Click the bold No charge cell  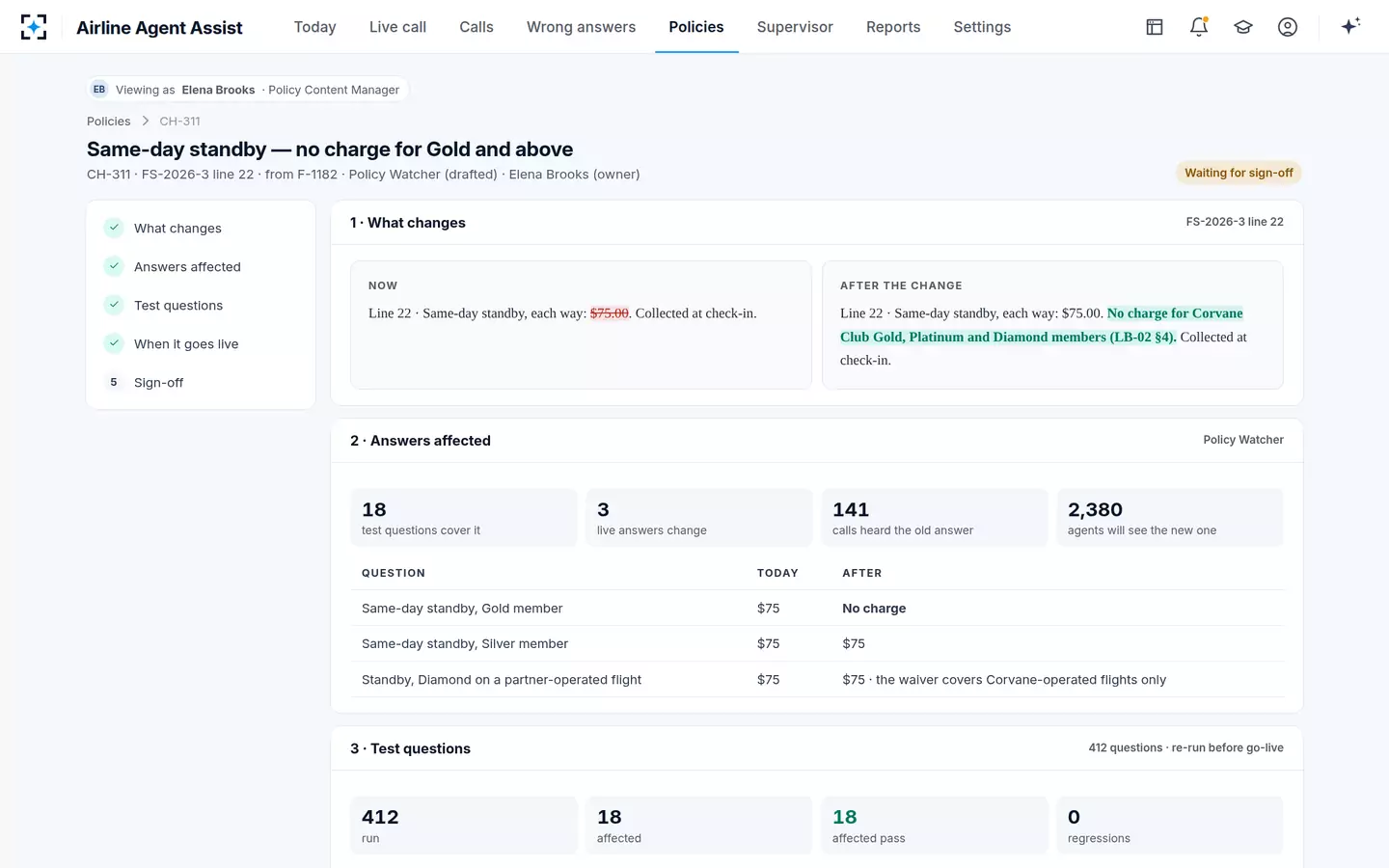[874, 609]
